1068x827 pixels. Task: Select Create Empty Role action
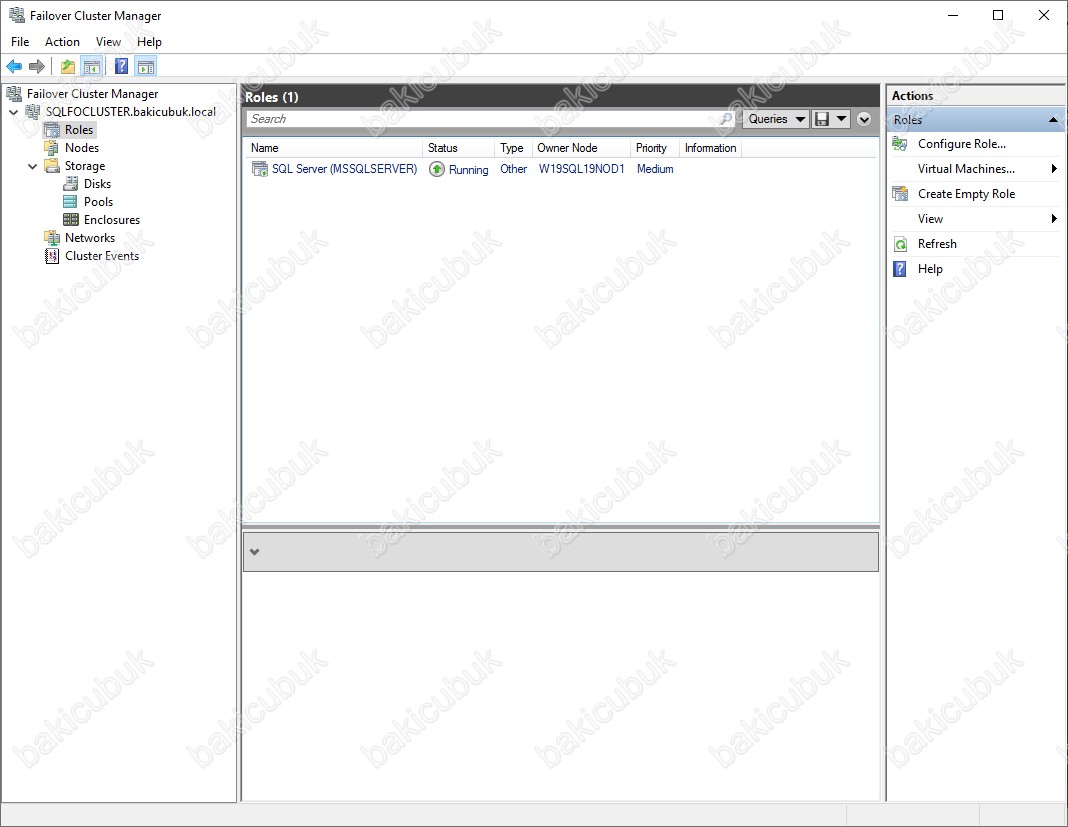point(966,194)
